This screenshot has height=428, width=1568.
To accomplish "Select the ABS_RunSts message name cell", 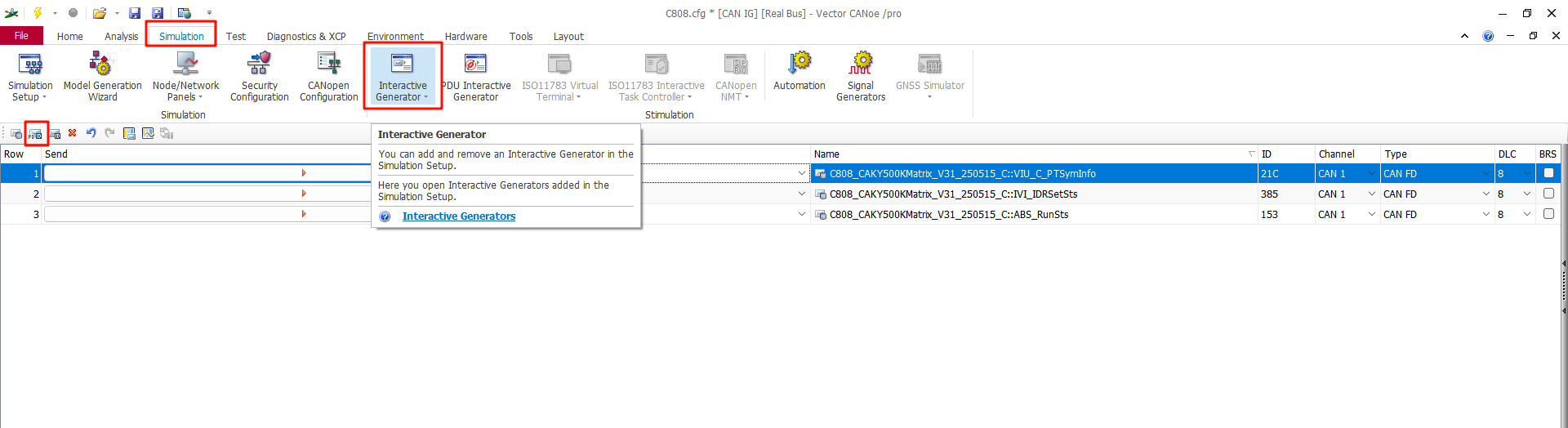I will [x=948, y=215].
